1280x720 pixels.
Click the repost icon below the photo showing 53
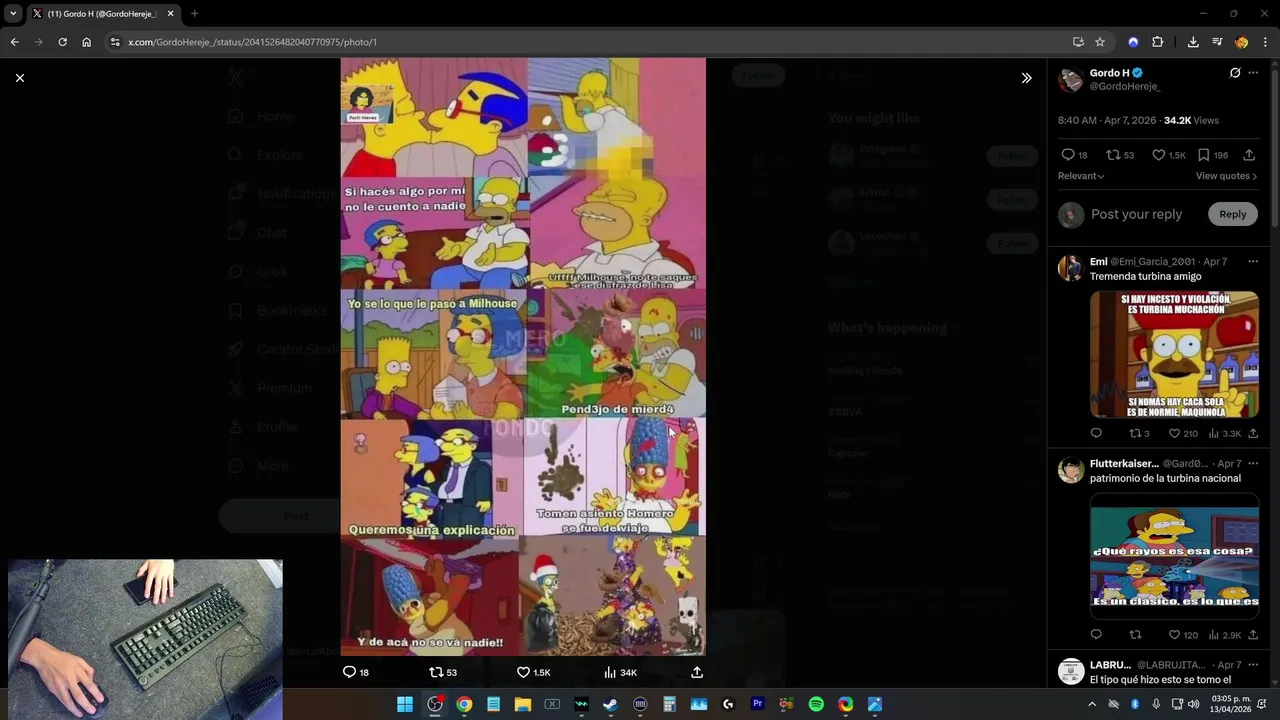point(435,672)
